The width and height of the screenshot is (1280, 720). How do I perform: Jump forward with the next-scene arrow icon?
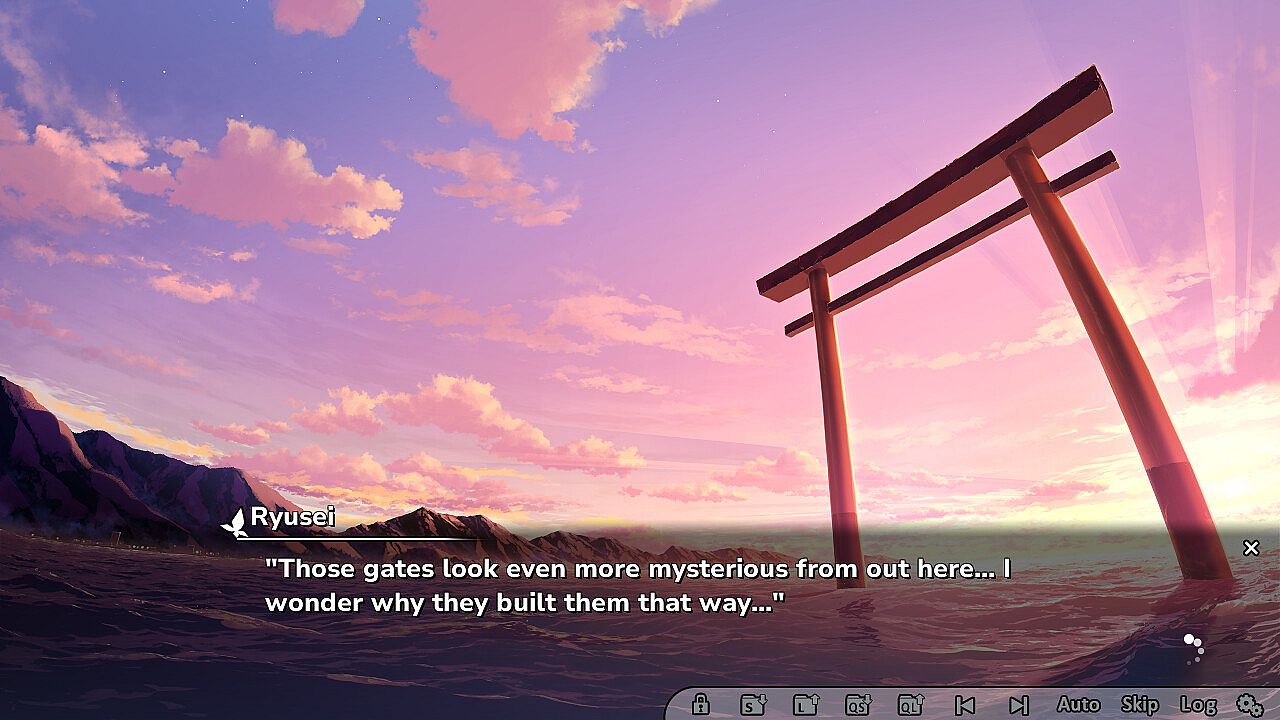(x=1018, y=705)
